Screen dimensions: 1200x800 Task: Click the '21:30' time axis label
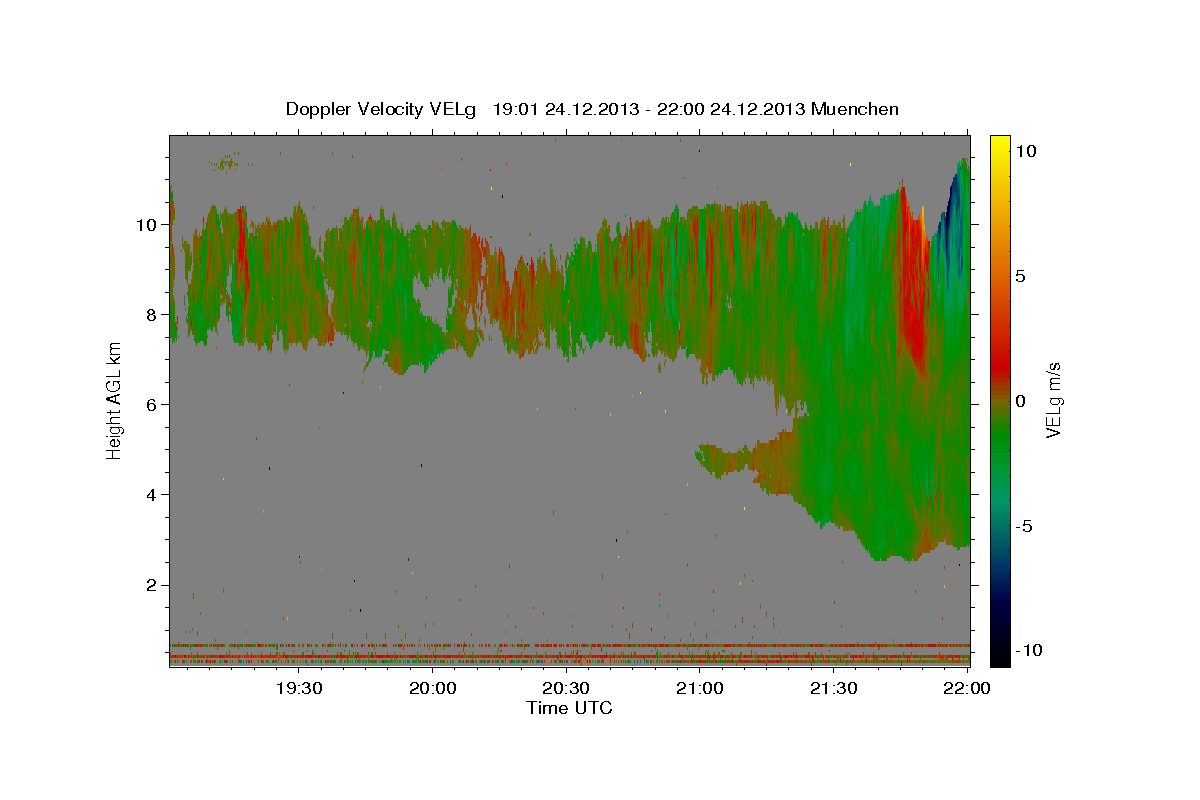click(x=833, y=688)
